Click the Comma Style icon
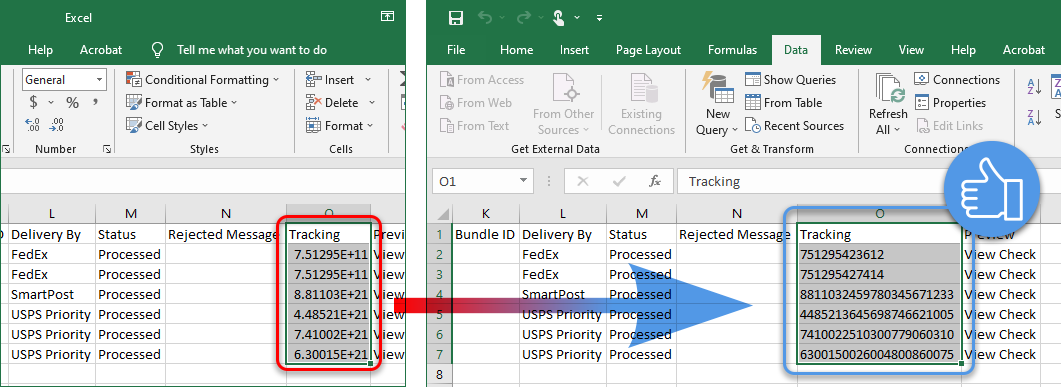1061x387 pixels. [95, 101]
